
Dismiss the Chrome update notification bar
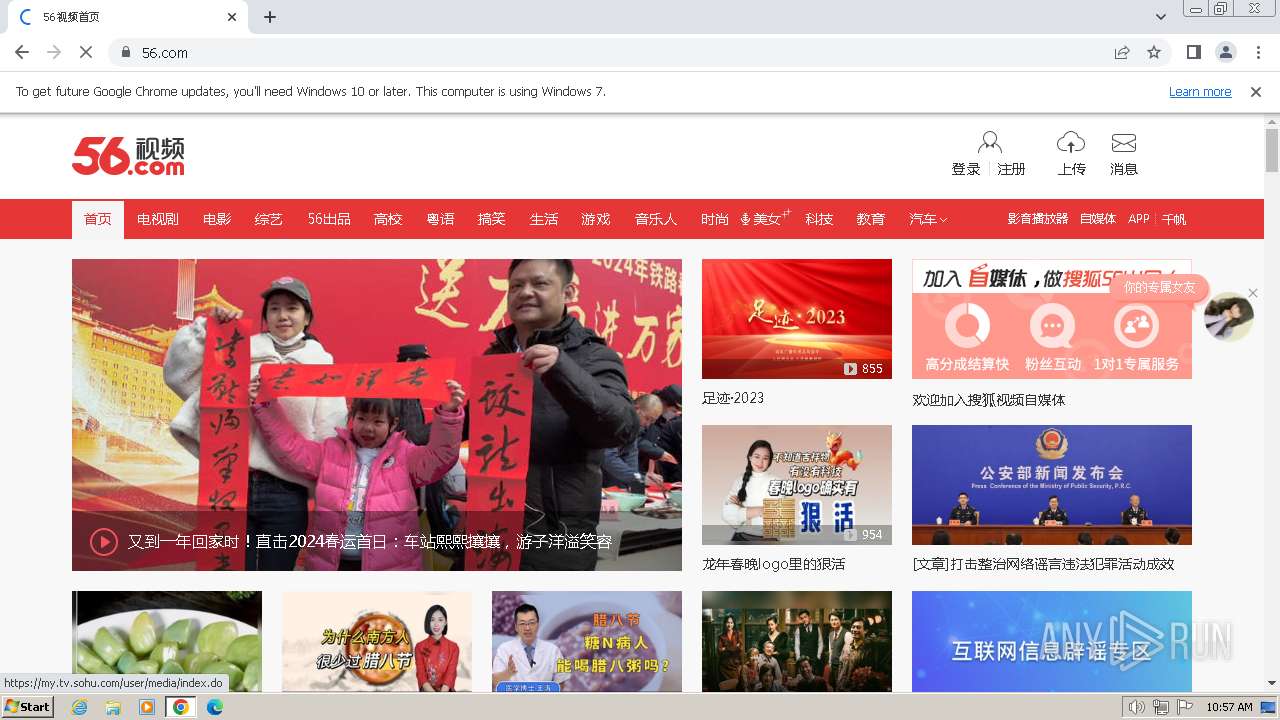[1256, 91]
